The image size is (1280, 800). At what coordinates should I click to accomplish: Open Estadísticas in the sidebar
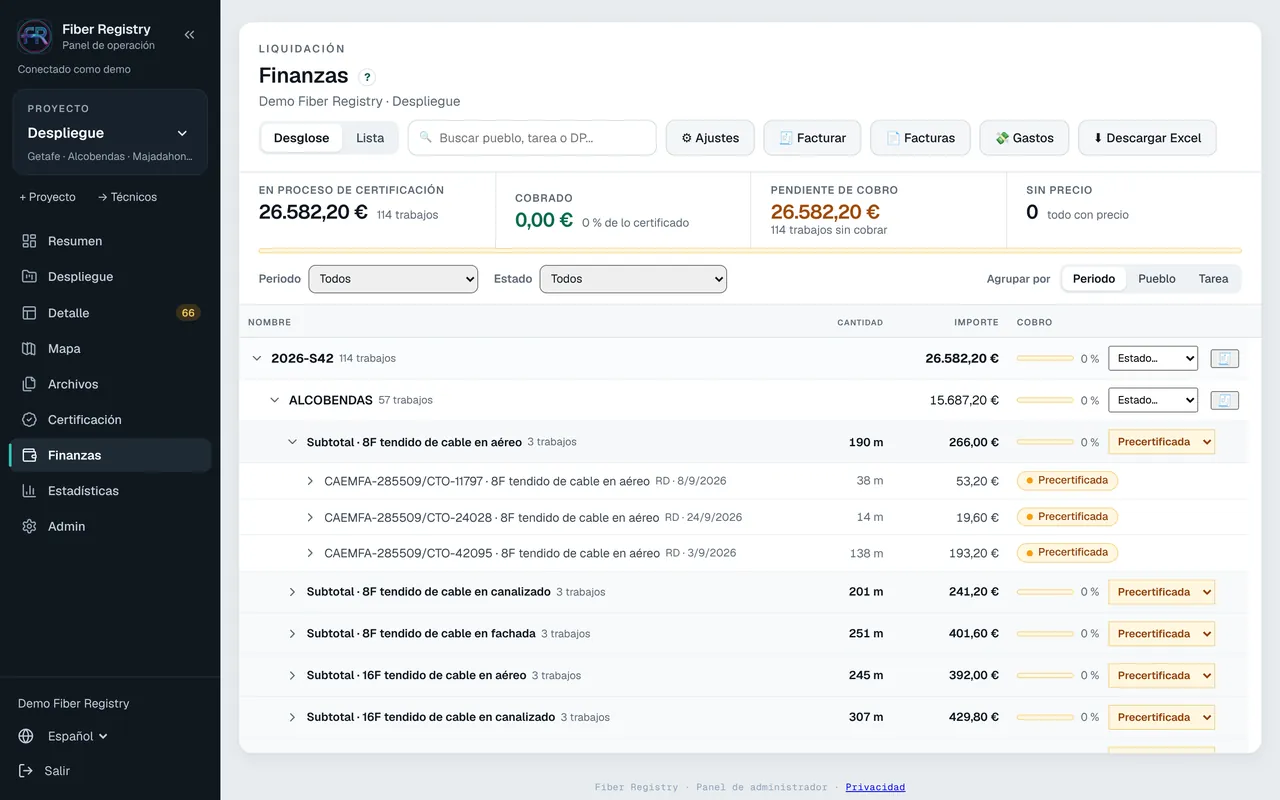tap(110, 491)
